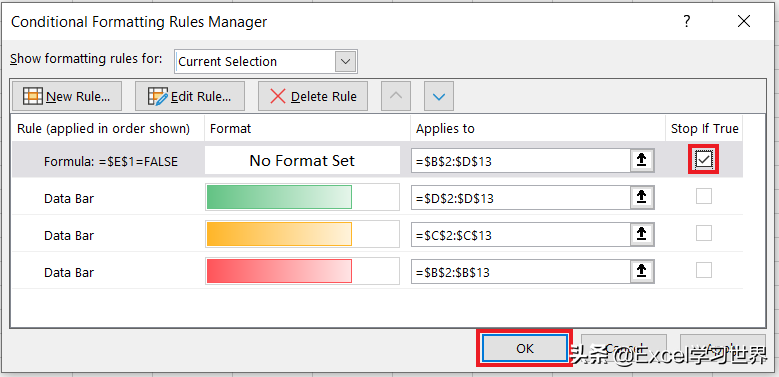Collapse dialog for the $D$2:$D$13 range
Viewport: 779px width, 377px height.
tap(642, 198)
